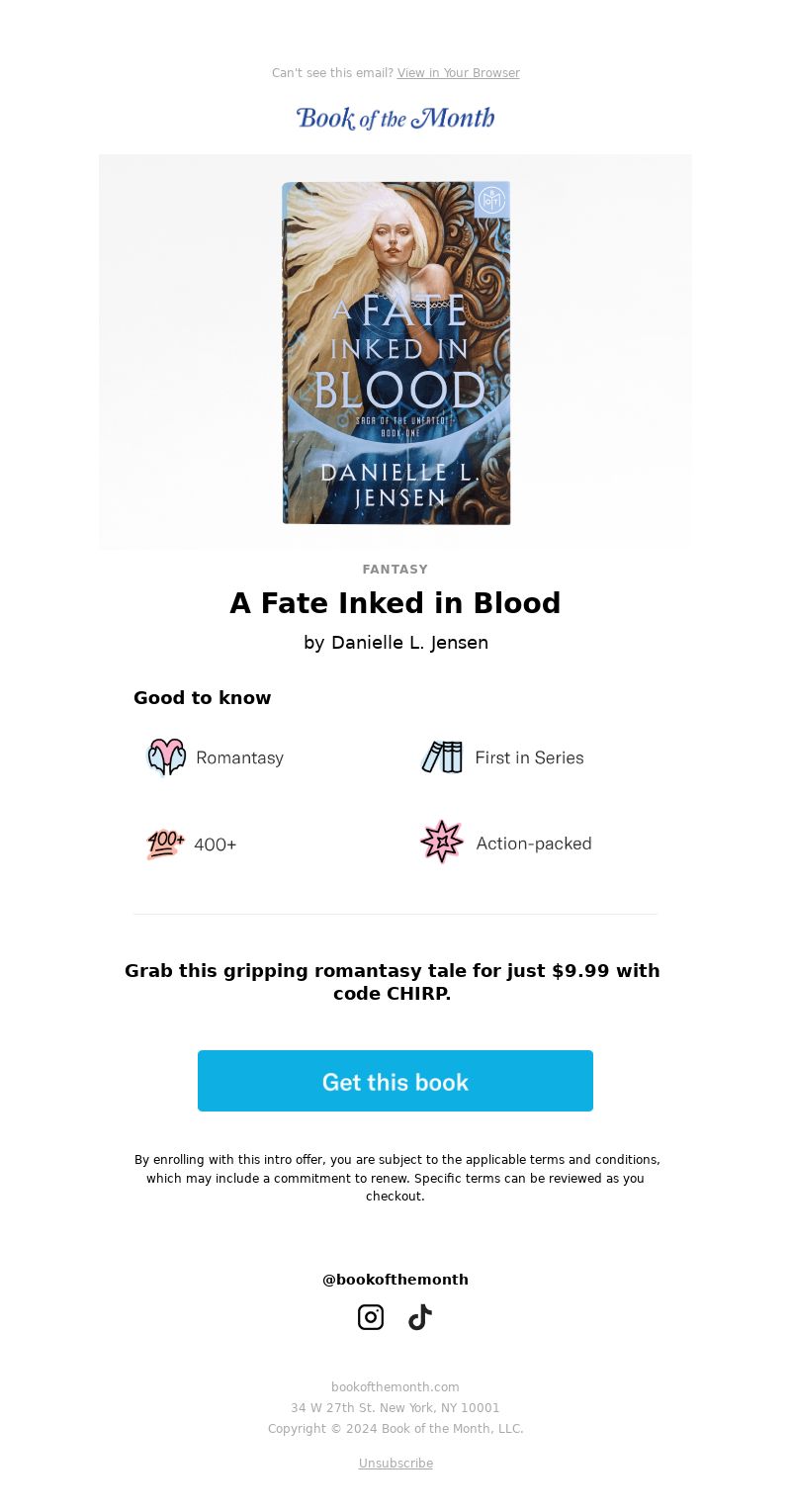Click the A Fate Inked in Blood title
This screenshot has height=1512, width=791.
click(x=395, y=603)
